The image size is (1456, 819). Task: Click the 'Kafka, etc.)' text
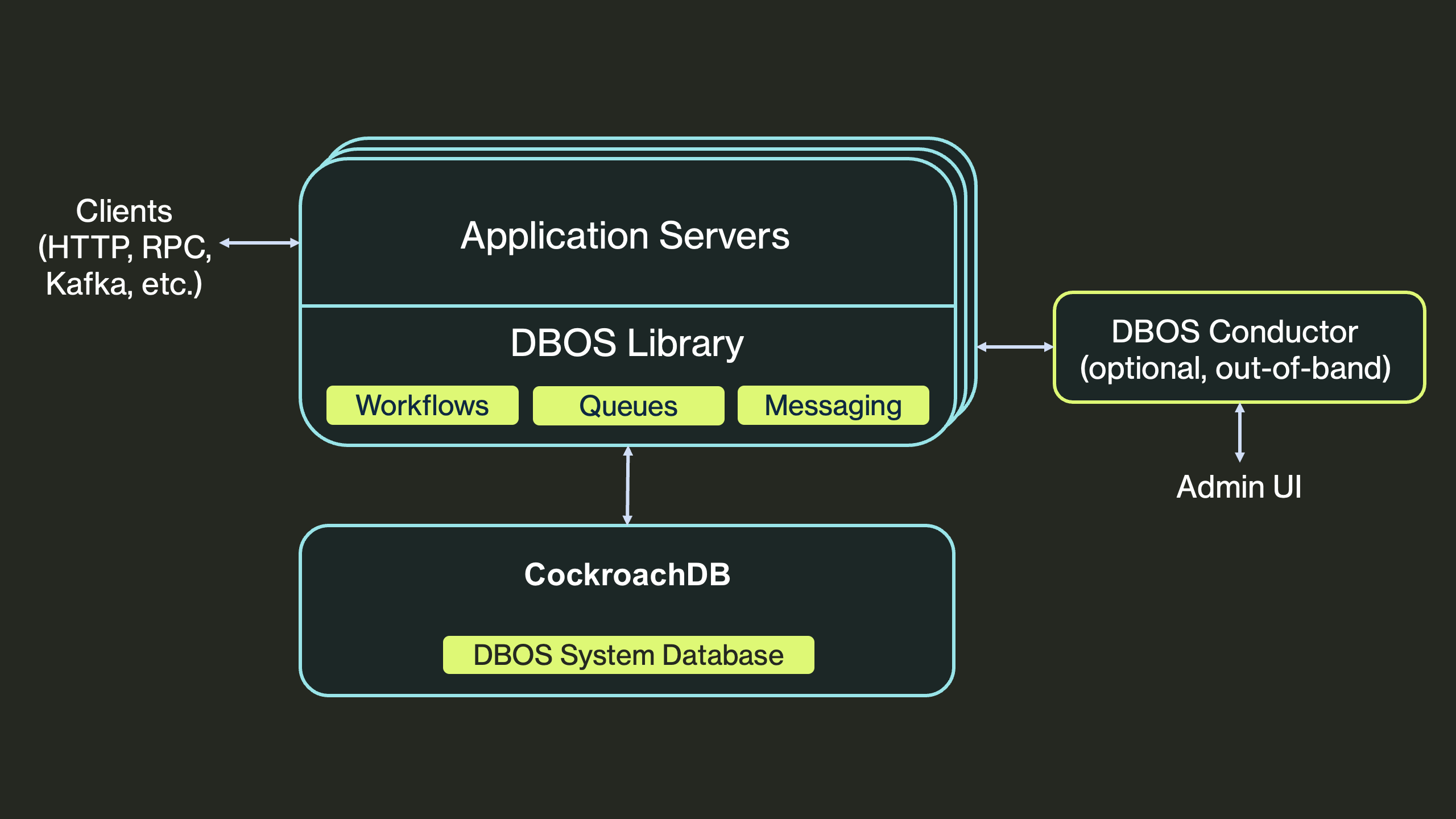click(124, 284)
